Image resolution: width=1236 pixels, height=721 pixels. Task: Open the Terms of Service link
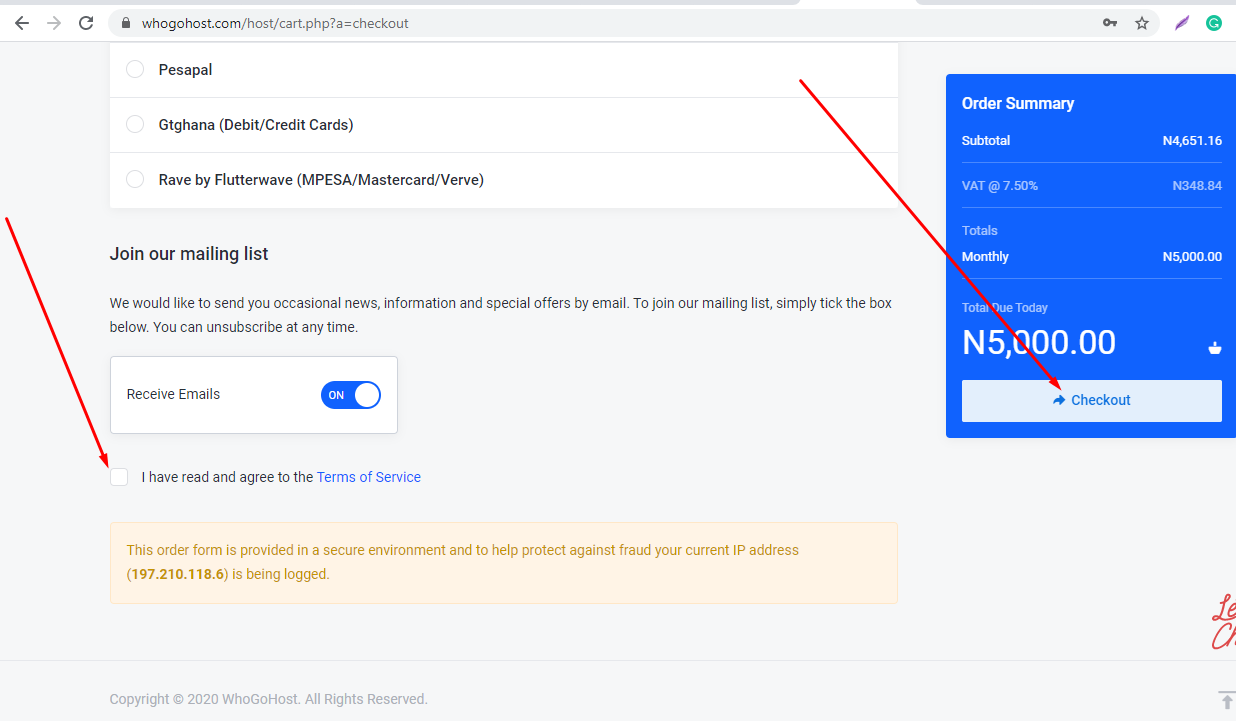[369, 477]
